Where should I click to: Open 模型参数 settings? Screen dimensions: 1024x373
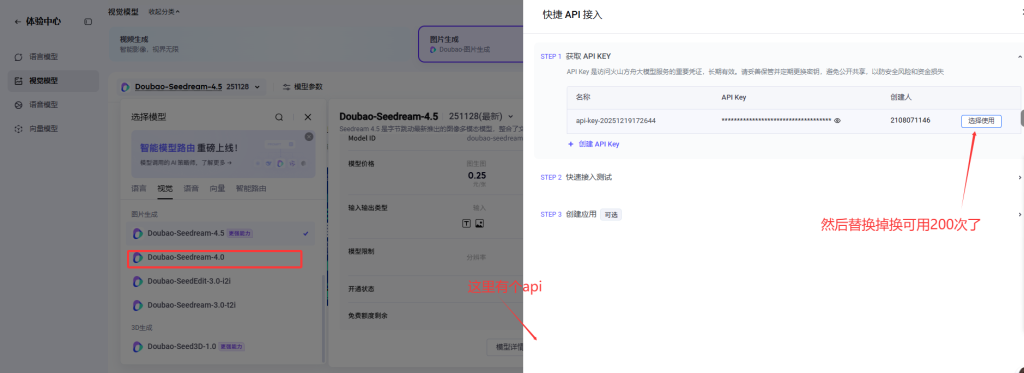click(x=302, y=86)
